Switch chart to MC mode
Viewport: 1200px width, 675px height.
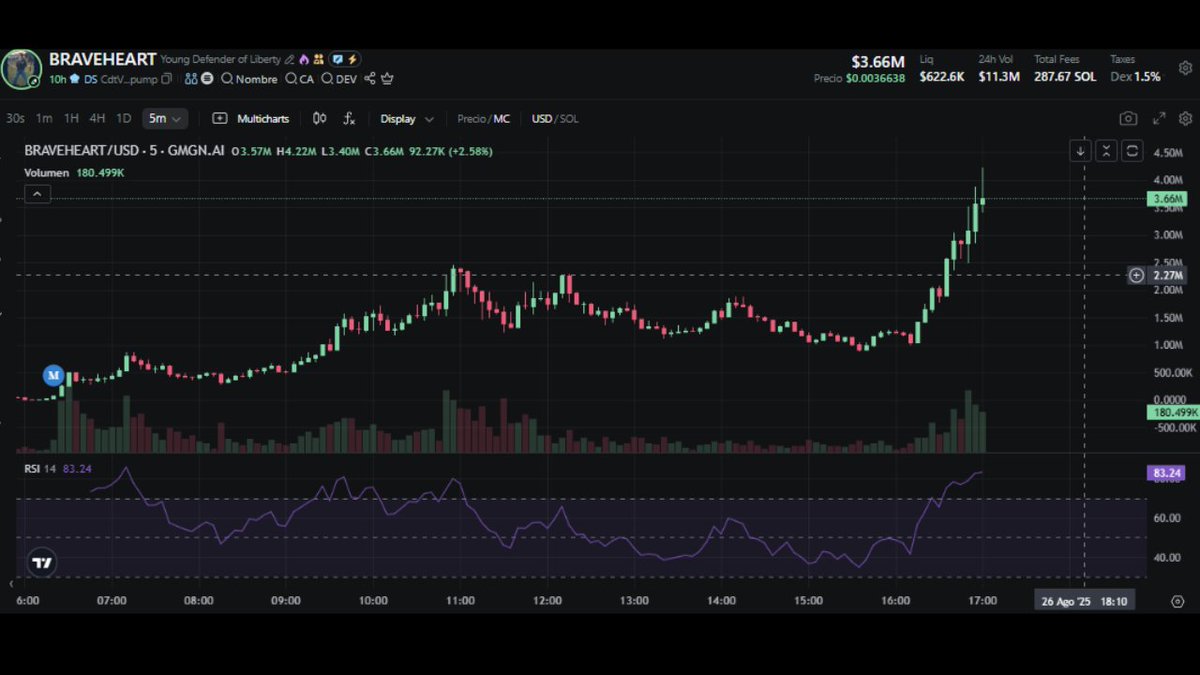pyautogui.click(x=501, y=118)
